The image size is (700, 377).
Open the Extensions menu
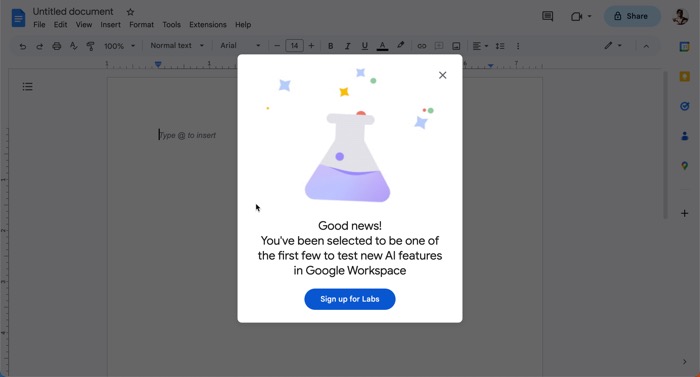point(208,25)
